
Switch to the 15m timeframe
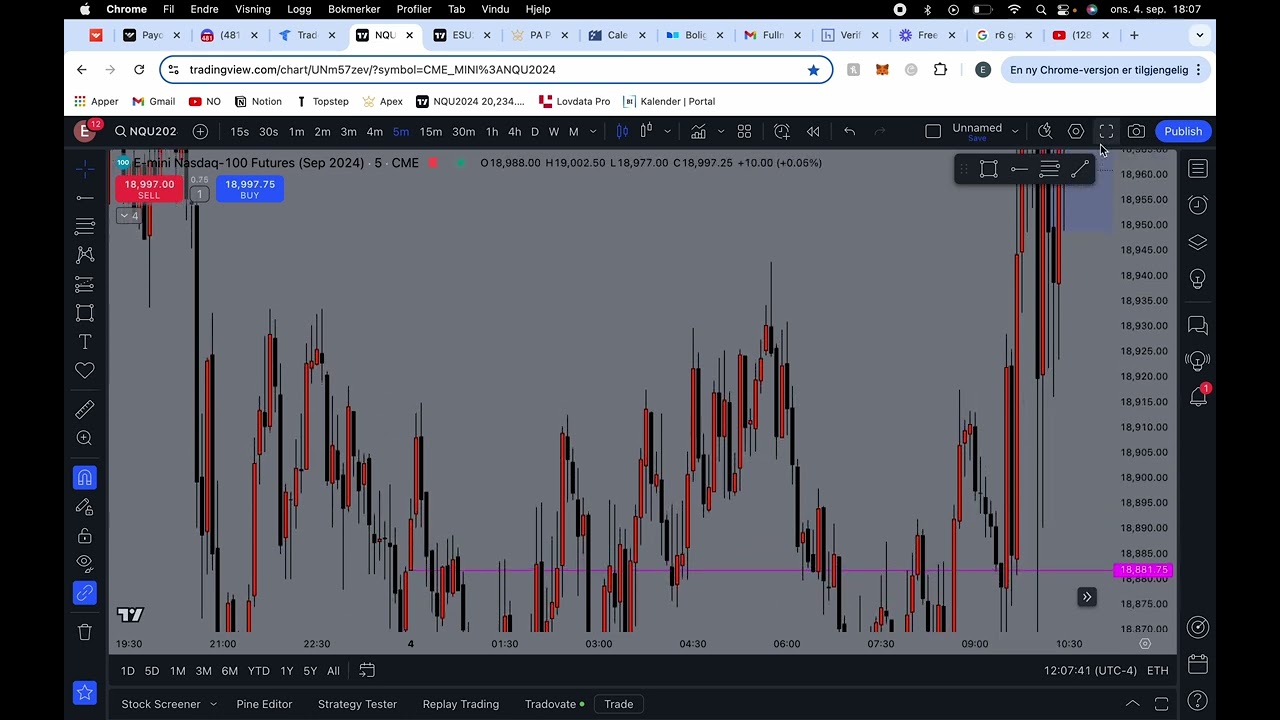tap(431, 132)
